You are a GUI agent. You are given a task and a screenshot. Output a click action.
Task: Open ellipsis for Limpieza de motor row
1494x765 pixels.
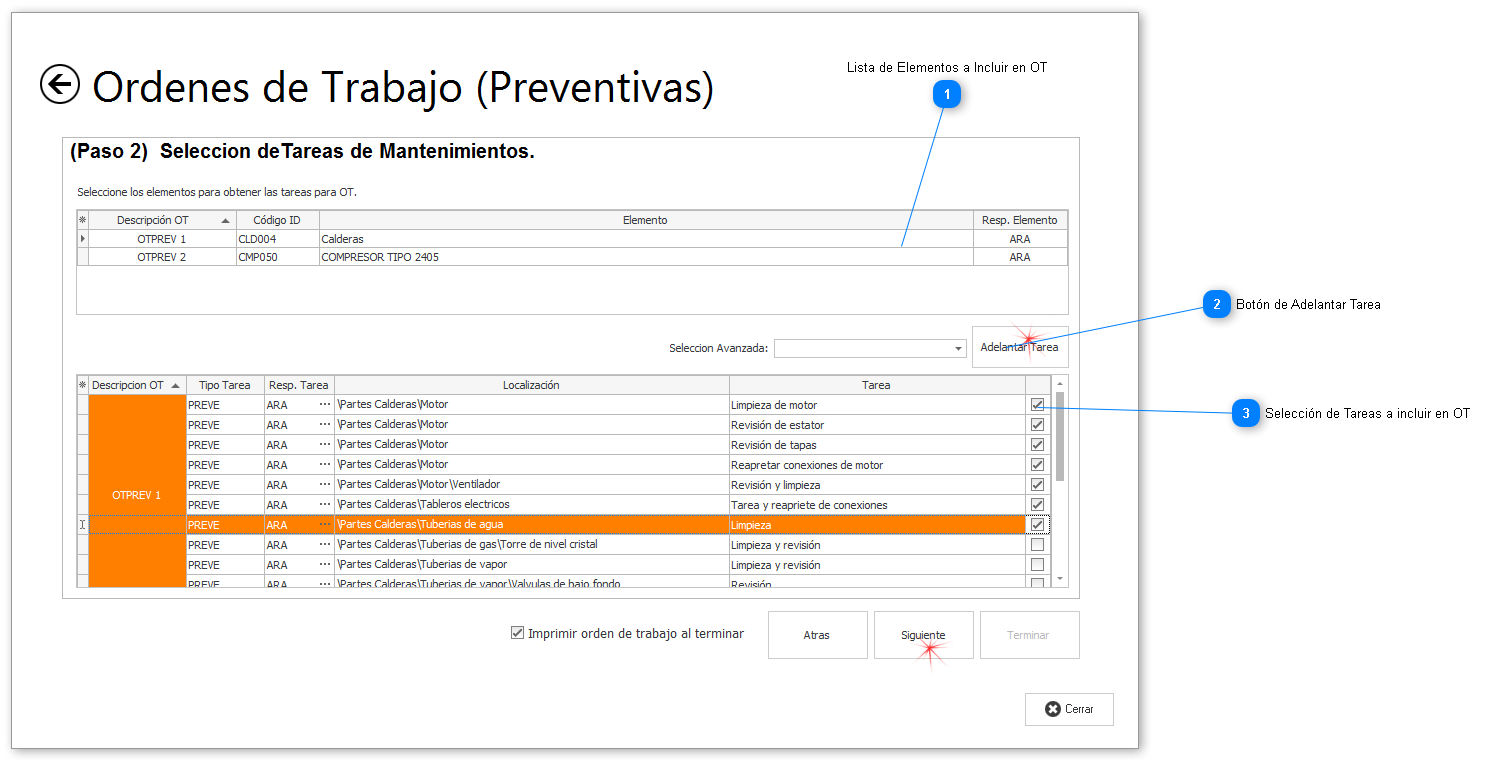tap(324, 405)
